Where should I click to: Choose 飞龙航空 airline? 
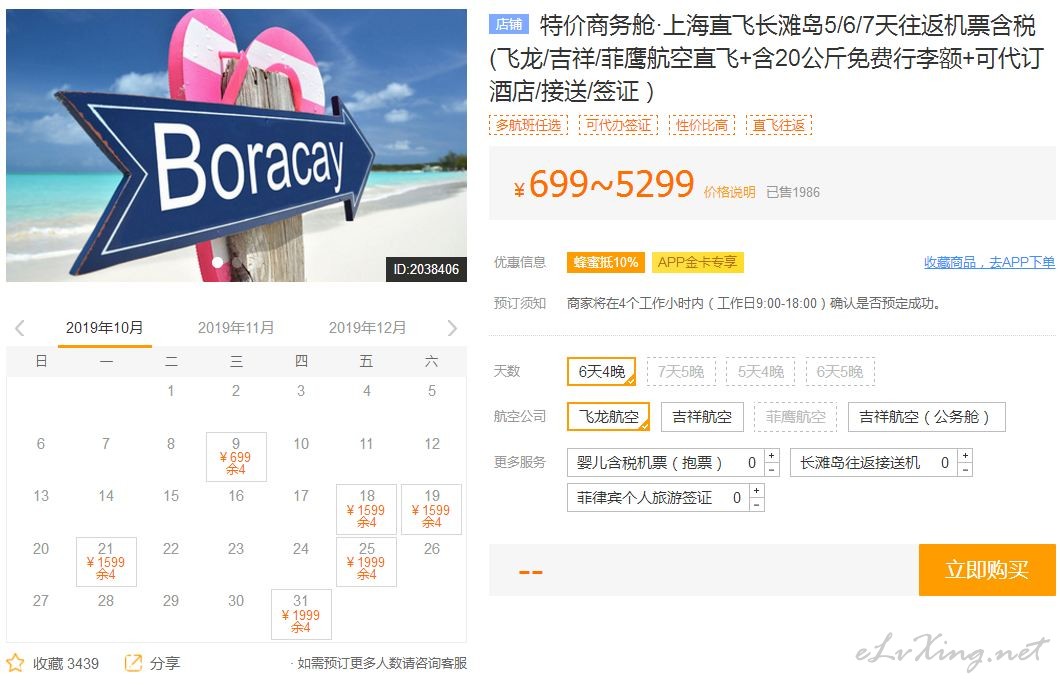608,417
